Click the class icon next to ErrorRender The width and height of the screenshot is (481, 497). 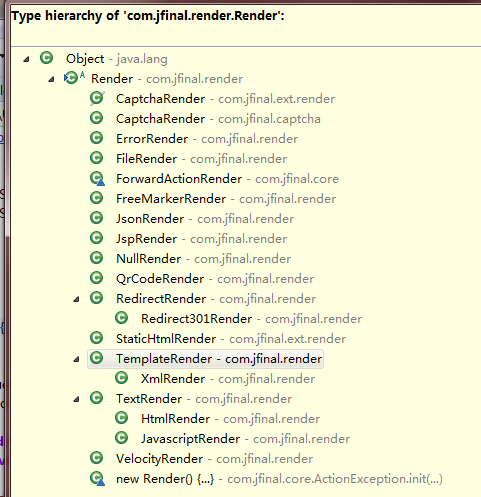[x=97, y=138]
